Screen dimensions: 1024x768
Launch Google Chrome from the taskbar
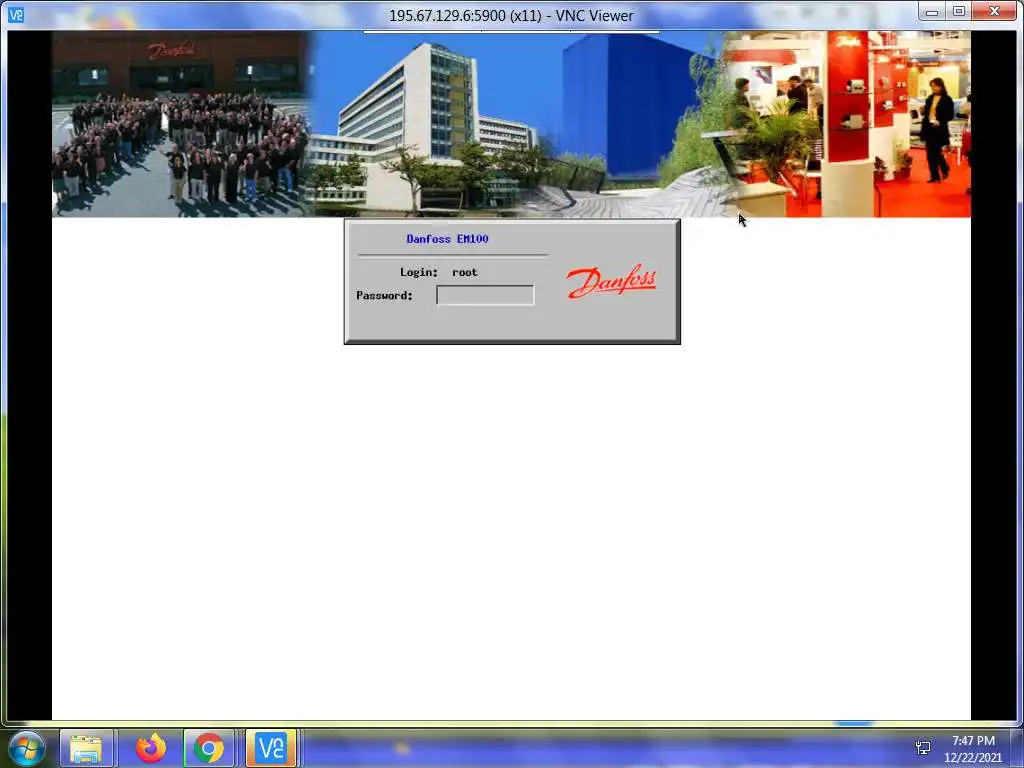tap(209, 748)
